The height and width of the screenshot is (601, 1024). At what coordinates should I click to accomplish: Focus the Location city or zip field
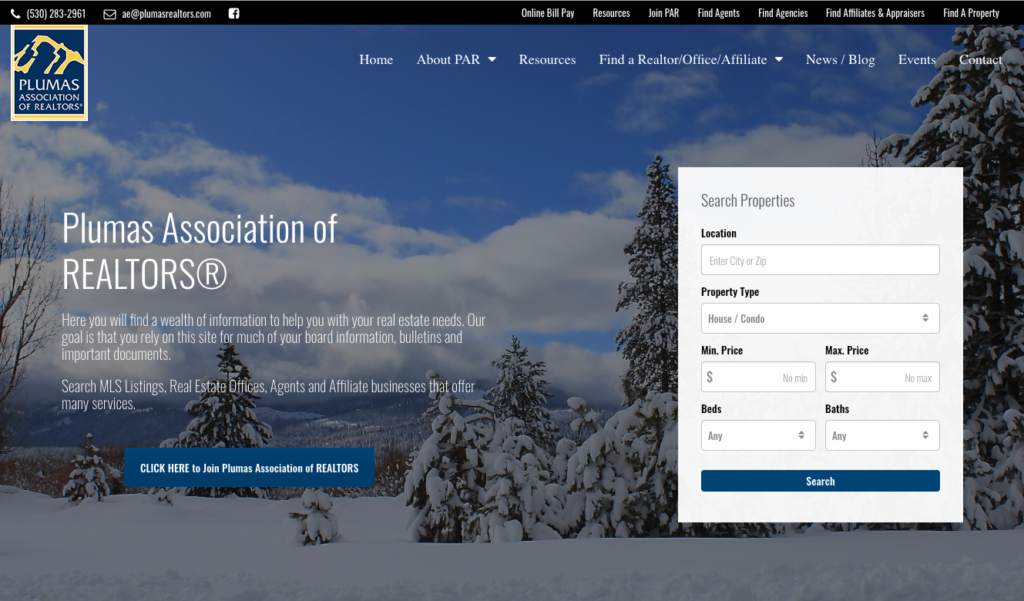click(820, 260)
